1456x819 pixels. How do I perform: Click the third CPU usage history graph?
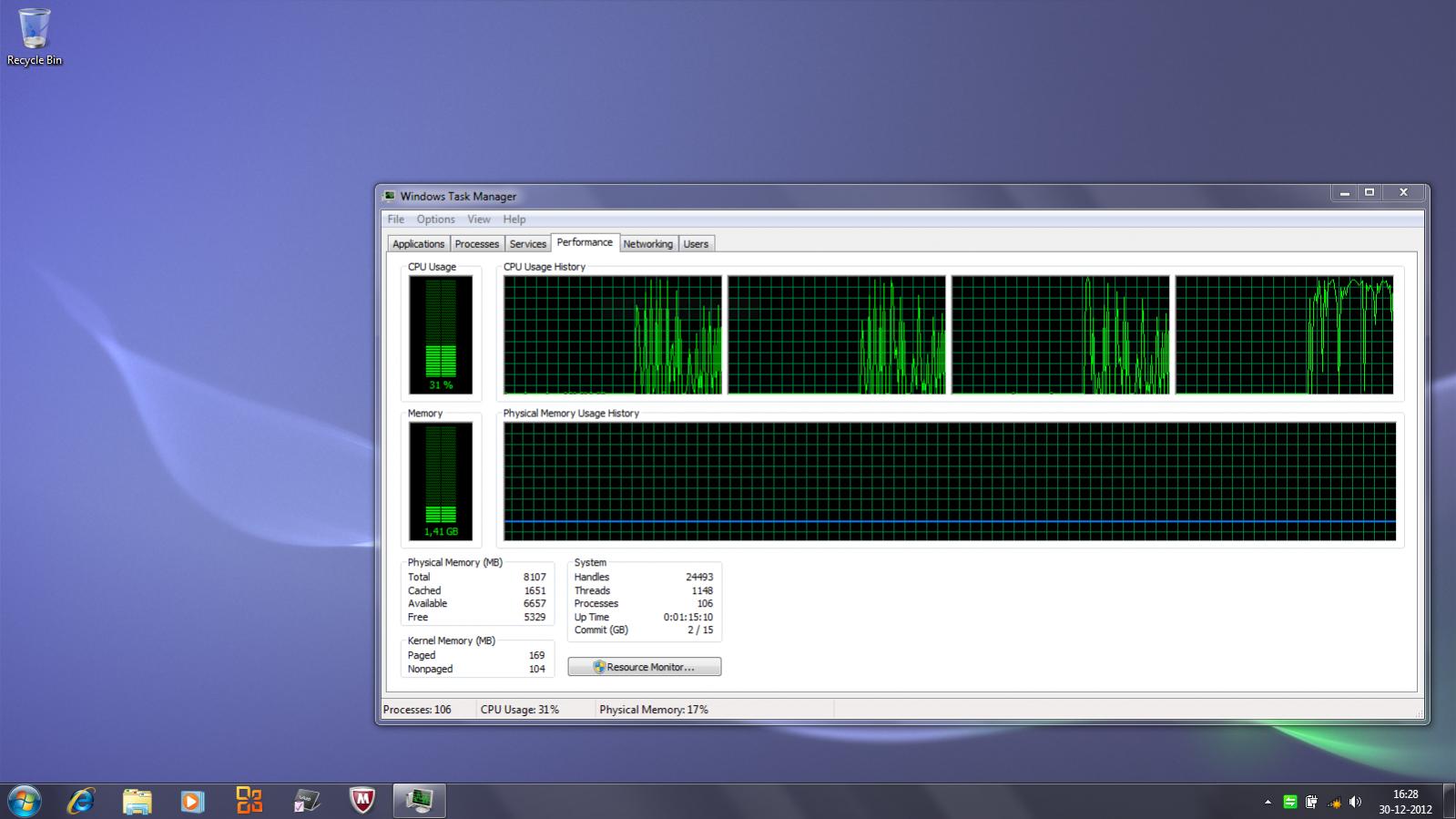(x=1061, y=335)
